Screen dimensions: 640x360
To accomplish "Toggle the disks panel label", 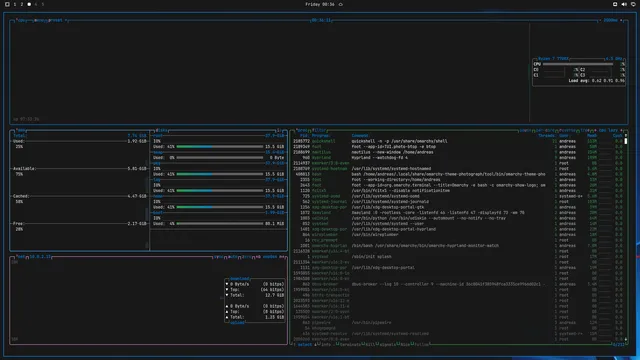I will click(162, 131).
